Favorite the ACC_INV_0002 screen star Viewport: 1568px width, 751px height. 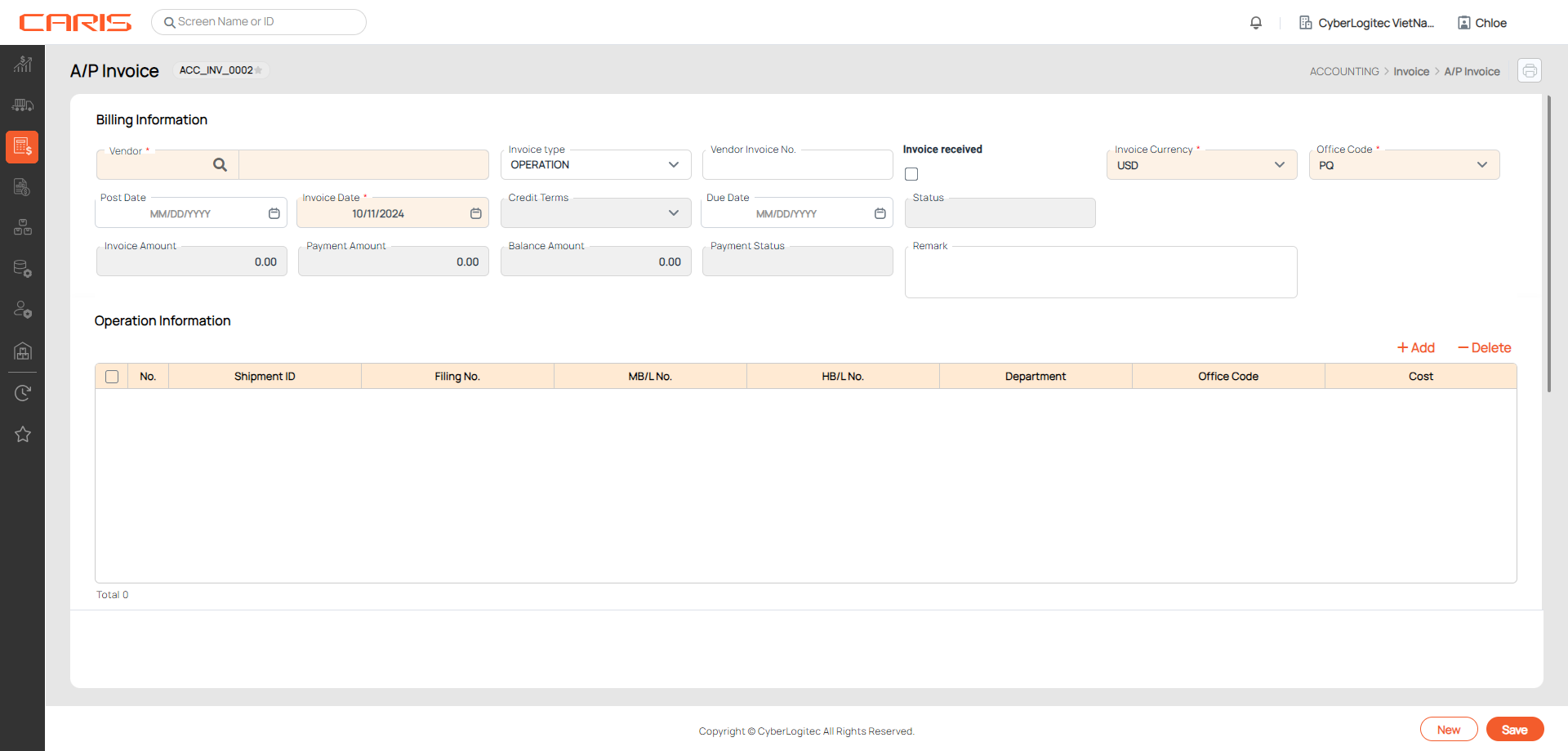tap(259, 70)
